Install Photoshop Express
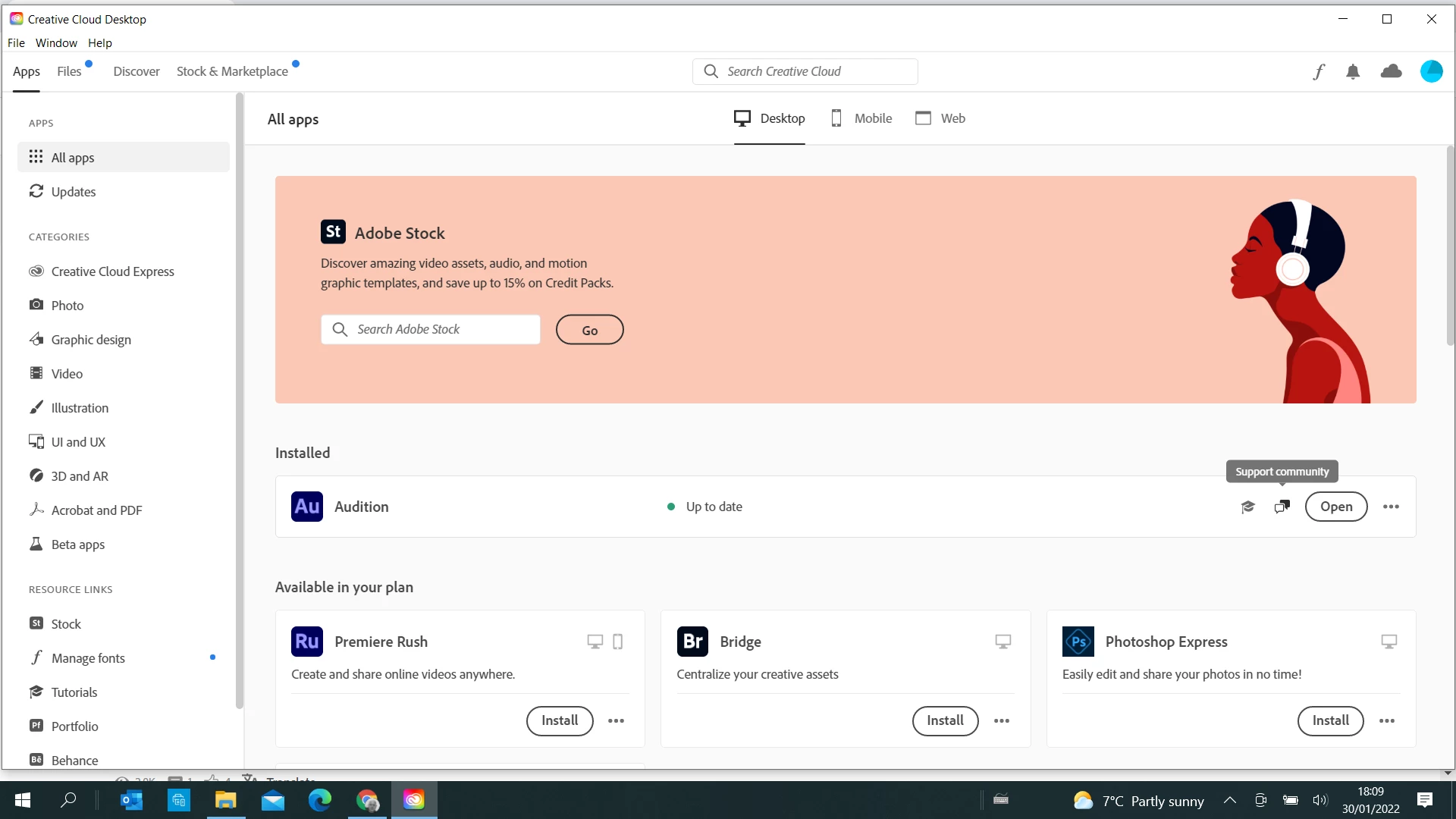The height and width of the screenshot is (819, 1456). [x=1330, y=720]
